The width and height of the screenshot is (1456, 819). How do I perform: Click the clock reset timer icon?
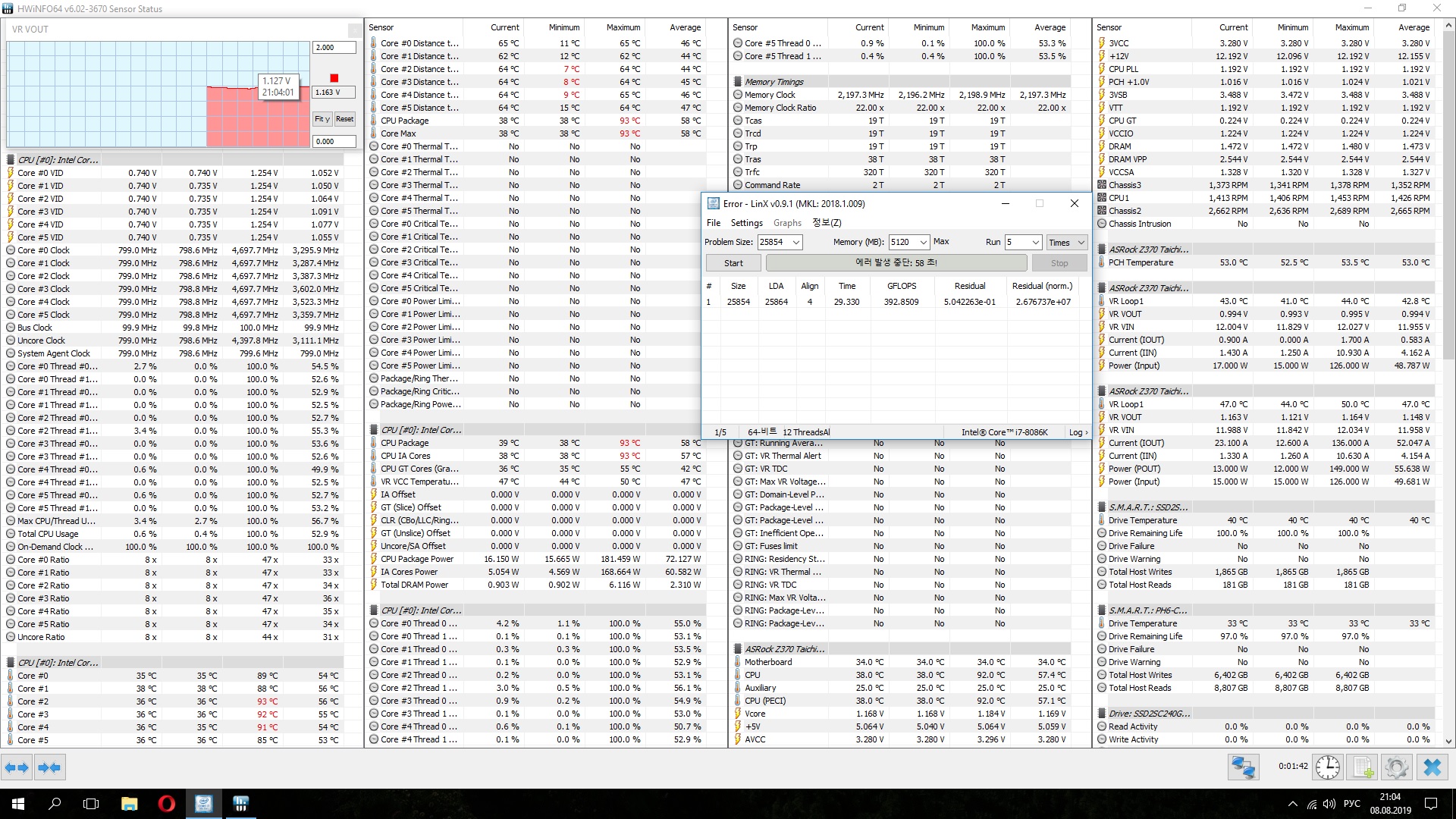[x=1327, y=767]
